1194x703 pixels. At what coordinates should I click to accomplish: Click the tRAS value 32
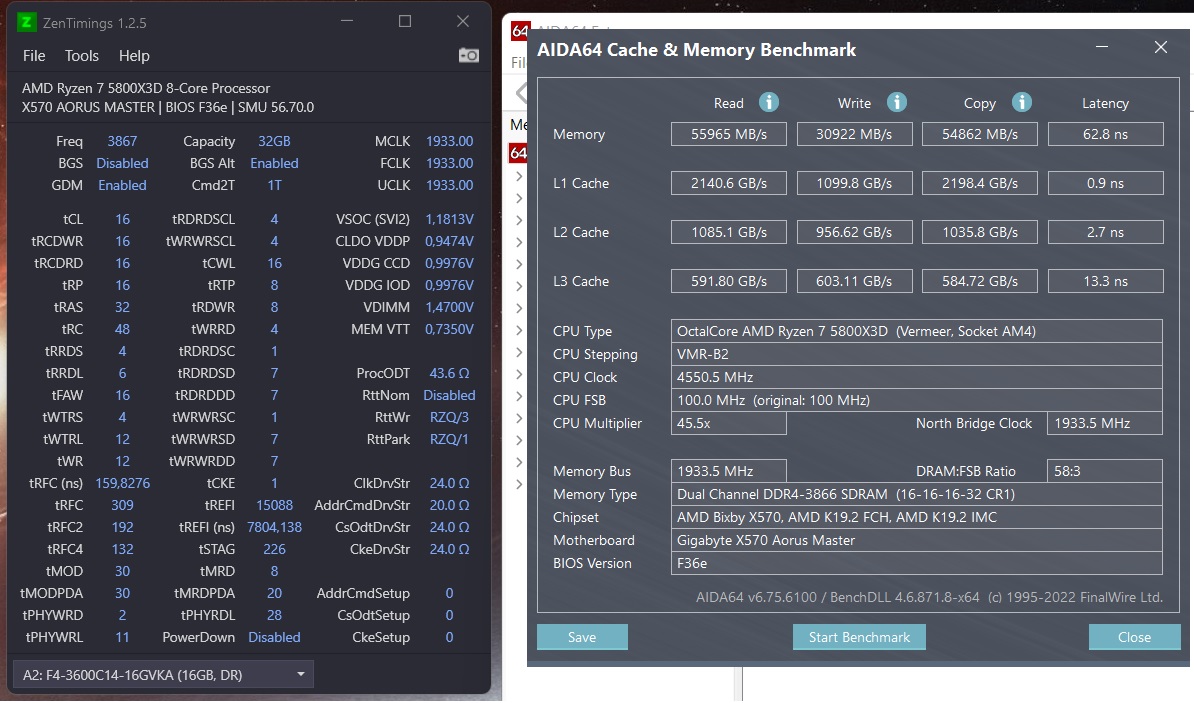point(123,307)
